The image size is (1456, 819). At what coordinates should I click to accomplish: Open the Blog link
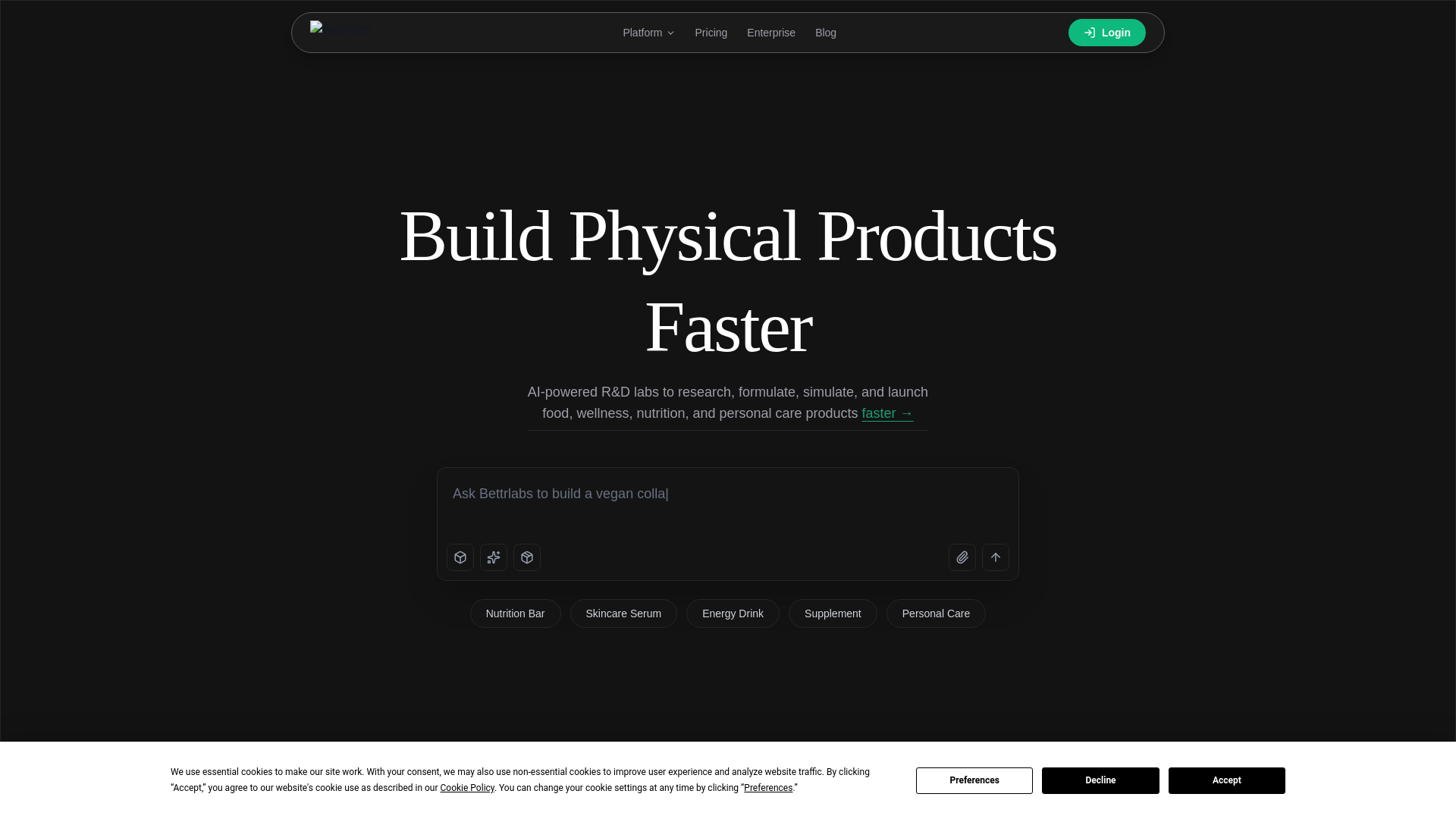click(826, 33)
